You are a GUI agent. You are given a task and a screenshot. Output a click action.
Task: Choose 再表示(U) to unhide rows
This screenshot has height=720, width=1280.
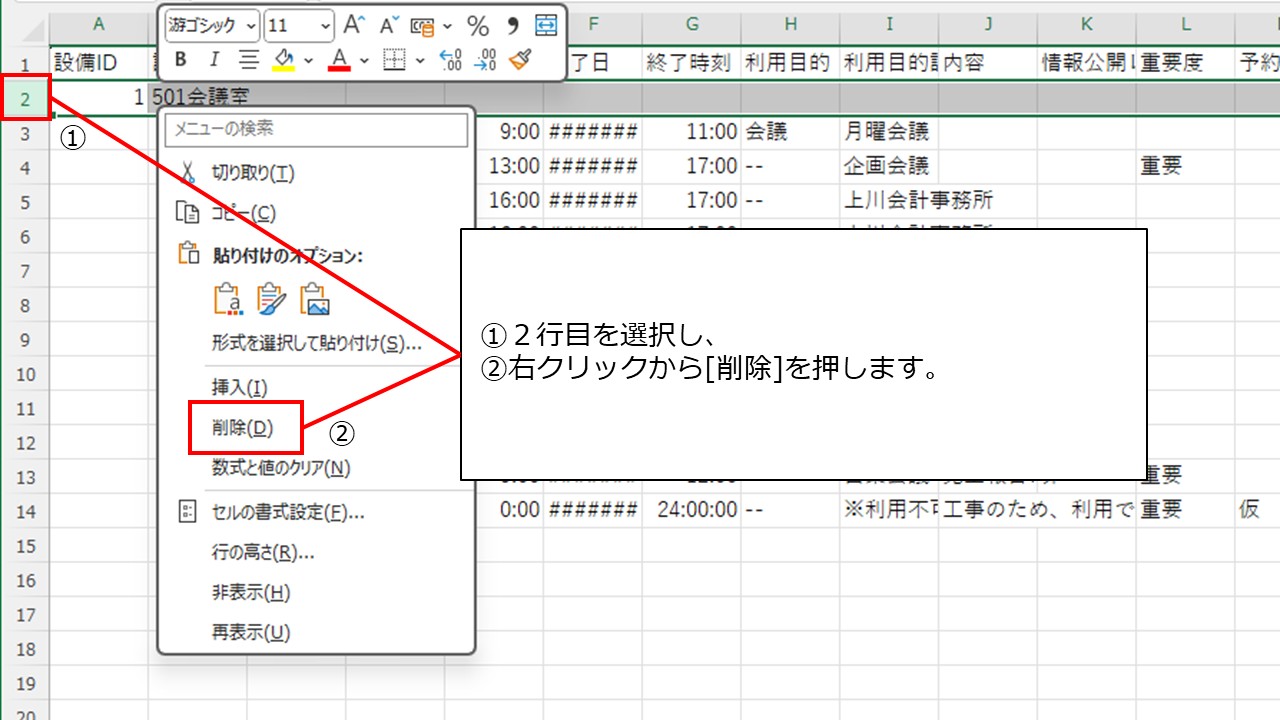(x=316, y=632)
